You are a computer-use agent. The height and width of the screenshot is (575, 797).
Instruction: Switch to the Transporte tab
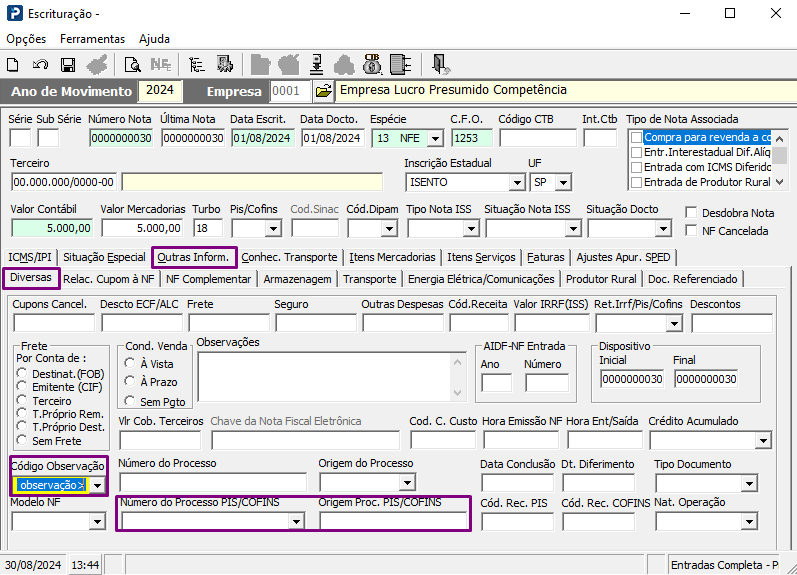[370, 279]
